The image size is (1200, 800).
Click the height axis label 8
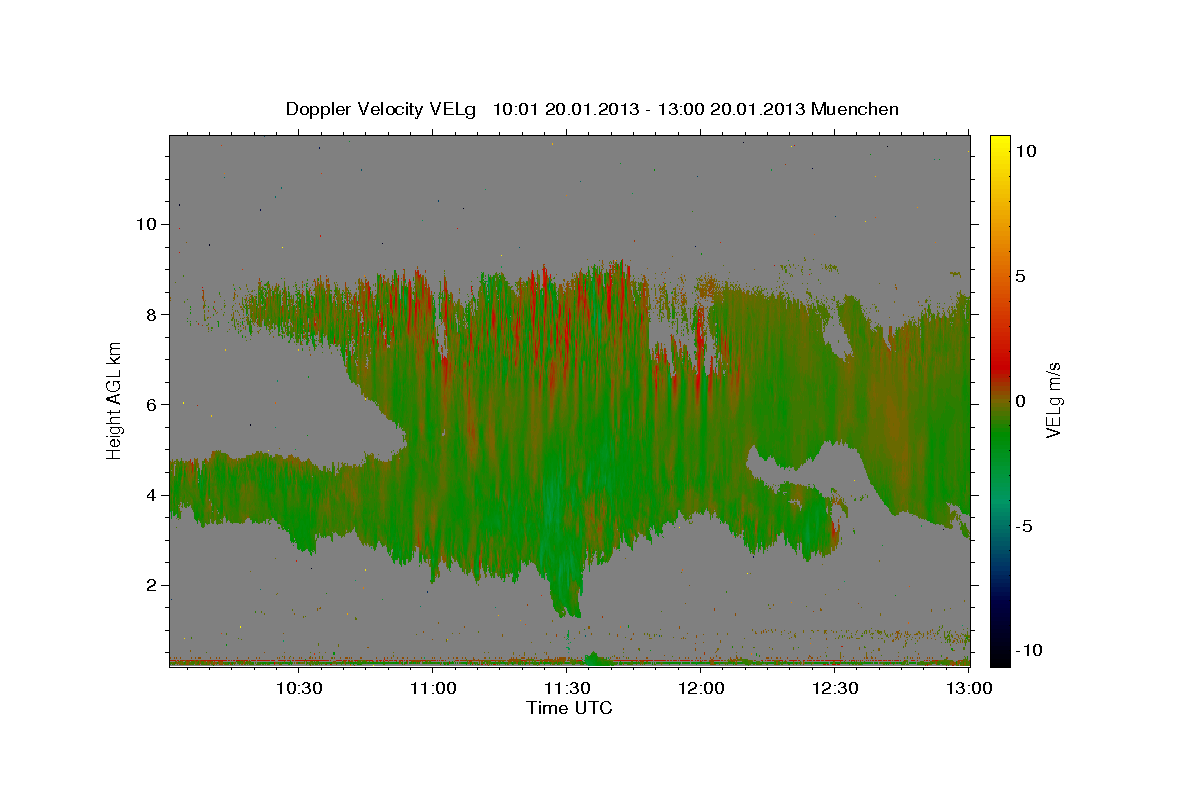[x=150, y=314]
